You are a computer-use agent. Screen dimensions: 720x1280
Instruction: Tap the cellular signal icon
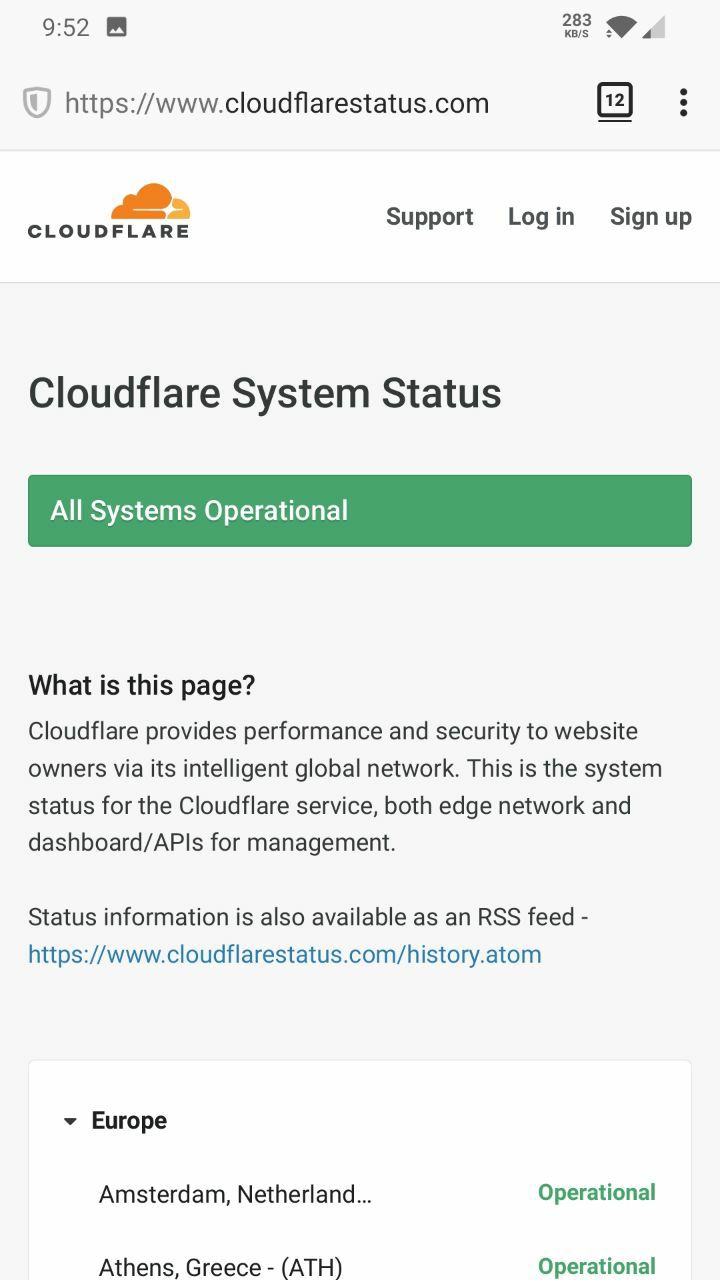[x=653, y=27]
